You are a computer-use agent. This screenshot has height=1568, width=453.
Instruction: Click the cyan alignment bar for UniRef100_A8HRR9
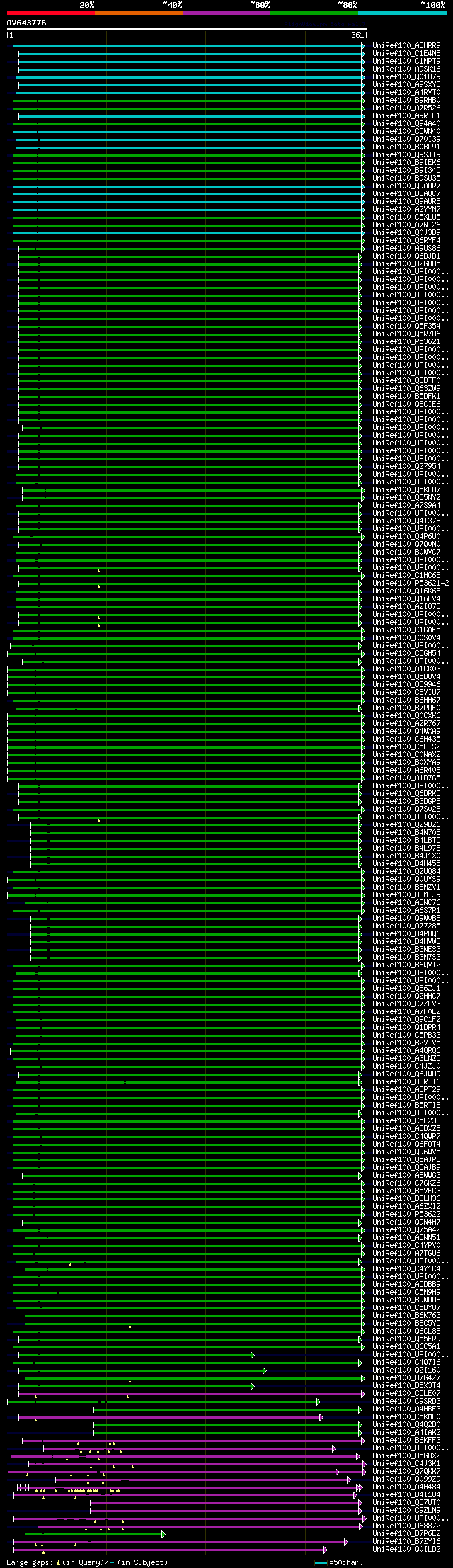click(x=189, y=46)
